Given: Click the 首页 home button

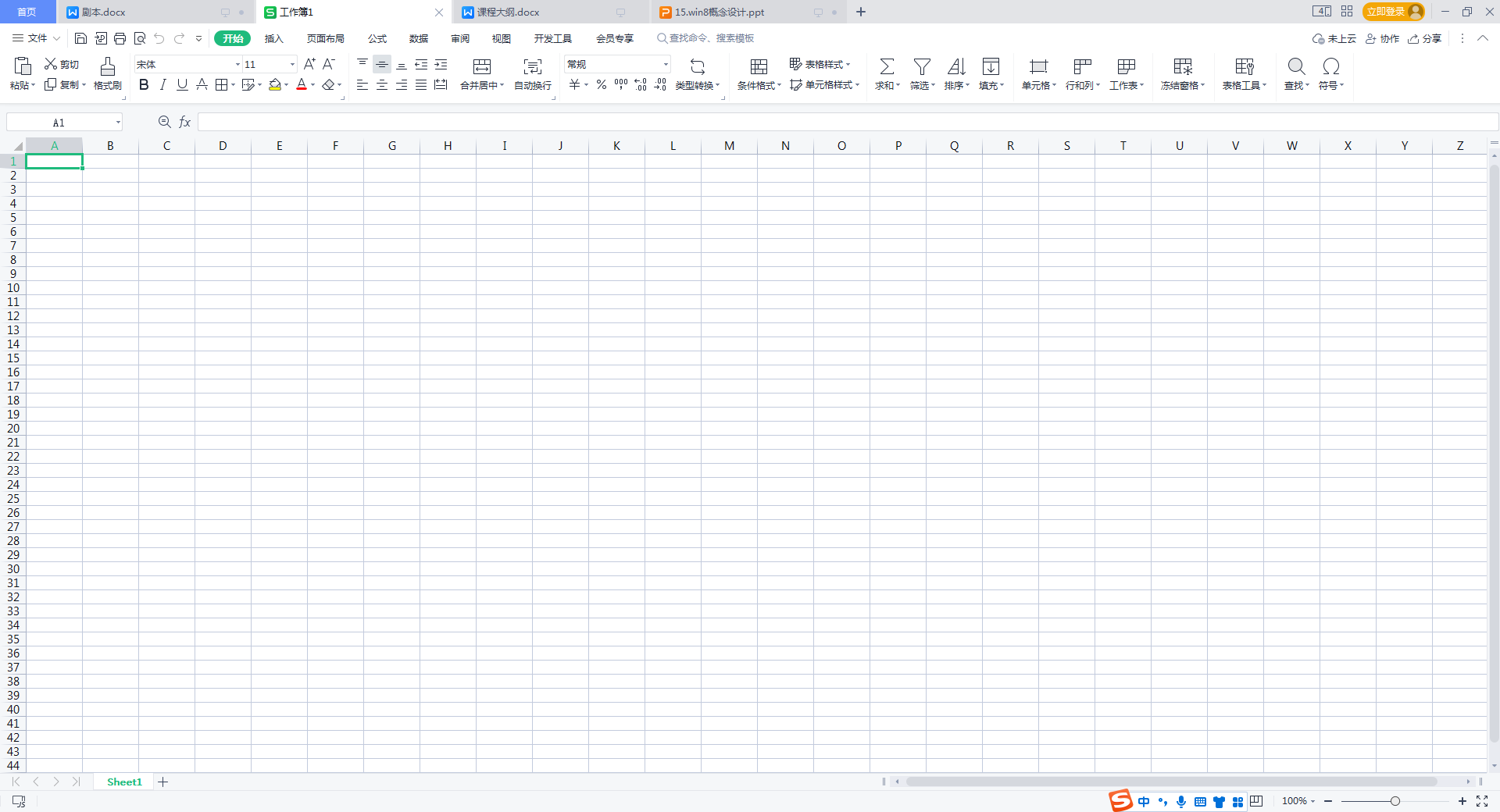Looking at the screenshot, I should coord(27,12).
